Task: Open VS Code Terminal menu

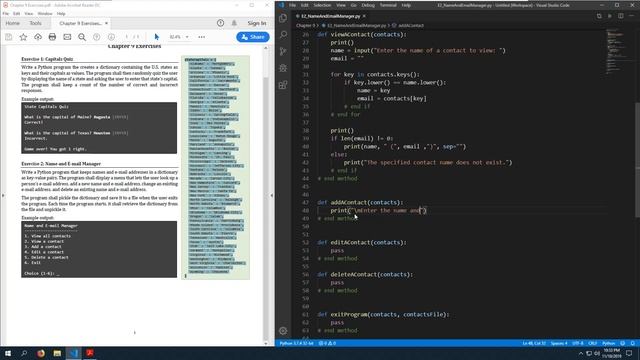Action: (388, 5)
